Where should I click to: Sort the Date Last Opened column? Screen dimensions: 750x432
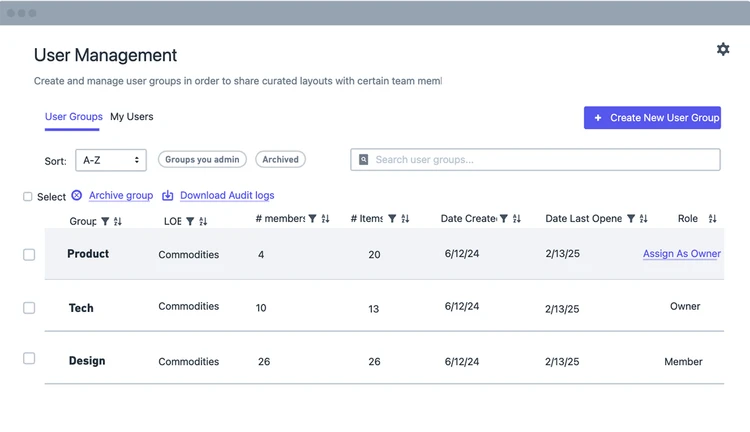643,219
